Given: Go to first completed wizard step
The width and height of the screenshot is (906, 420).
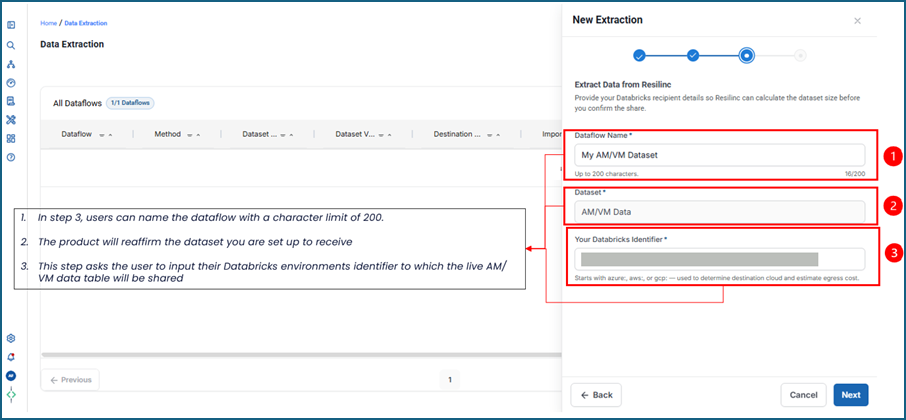Looking at the screenshot, I should [639, 55].
